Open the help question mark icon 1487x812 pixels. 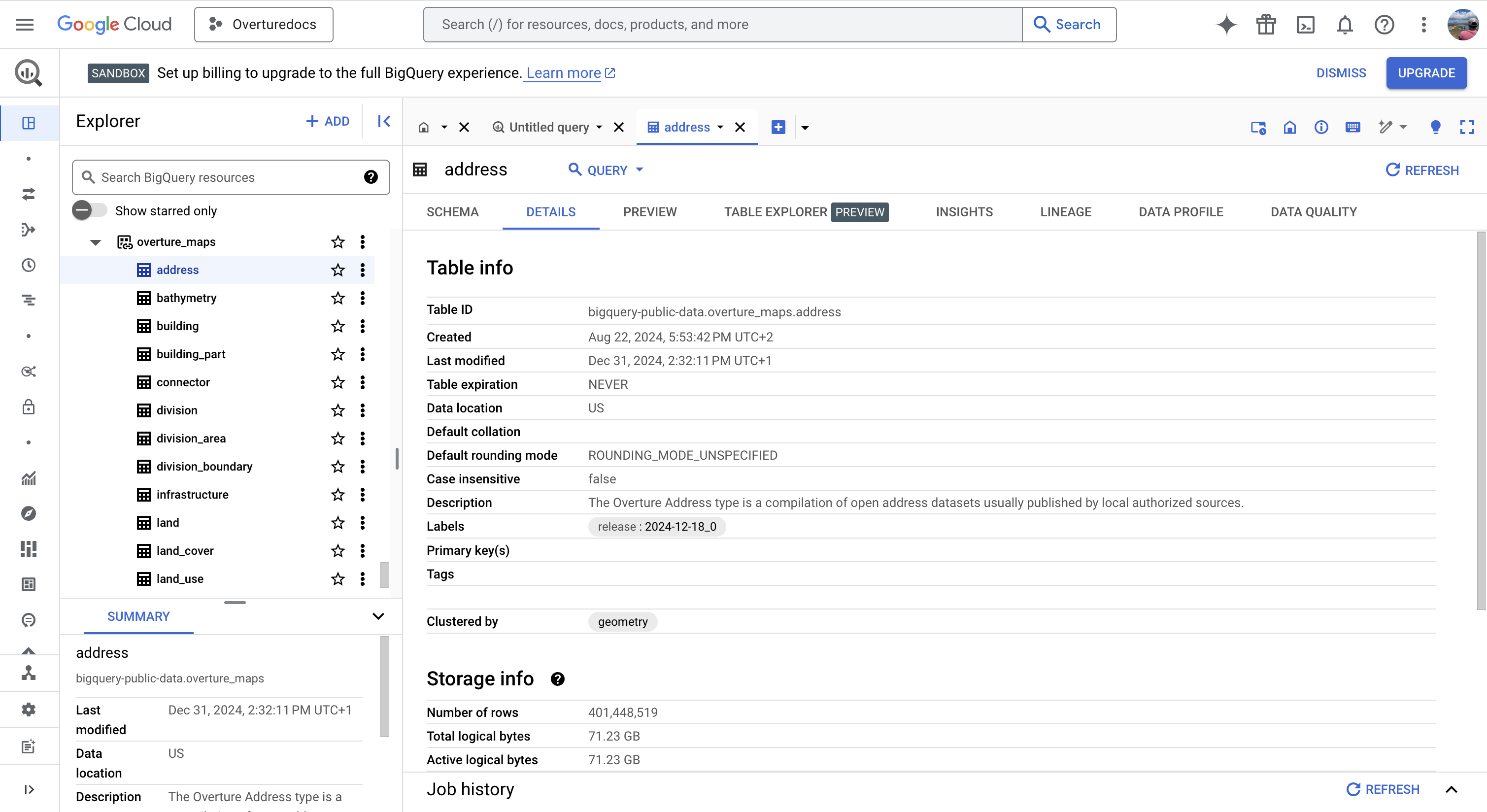pos(1384,24)
